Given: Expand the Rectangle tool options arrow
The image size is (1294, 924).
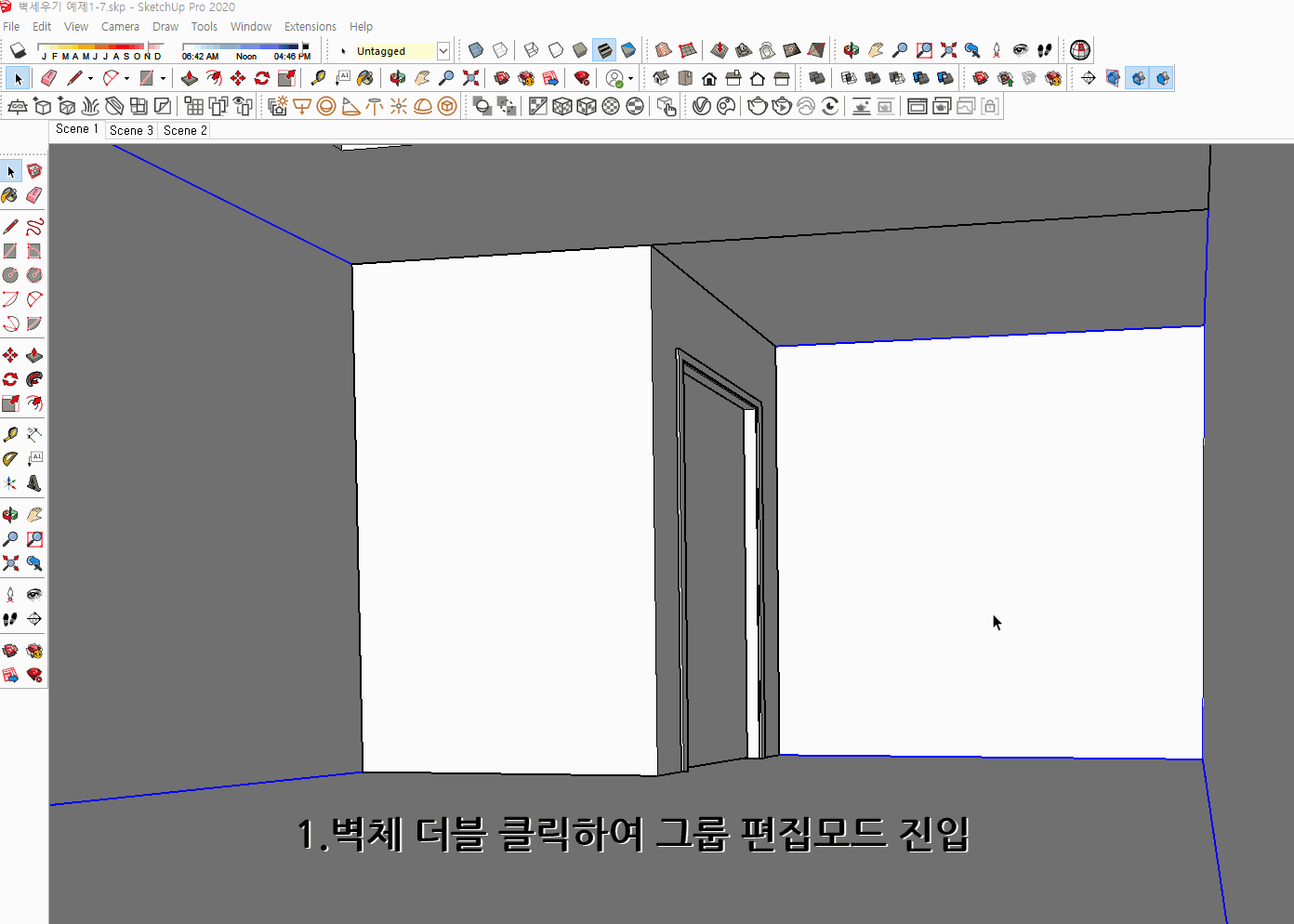Looking at the screenshot, I should [163, 78].
